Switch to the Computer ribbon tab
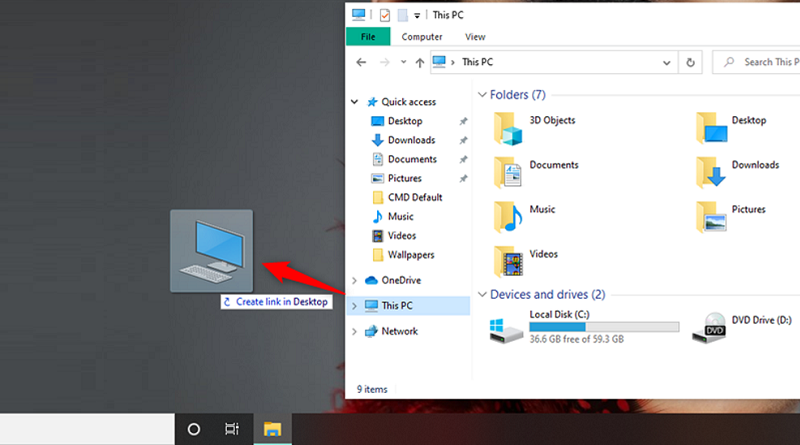The width and height of the screenshot is (800, 445). pyautogui.click(x=421, y=37)
